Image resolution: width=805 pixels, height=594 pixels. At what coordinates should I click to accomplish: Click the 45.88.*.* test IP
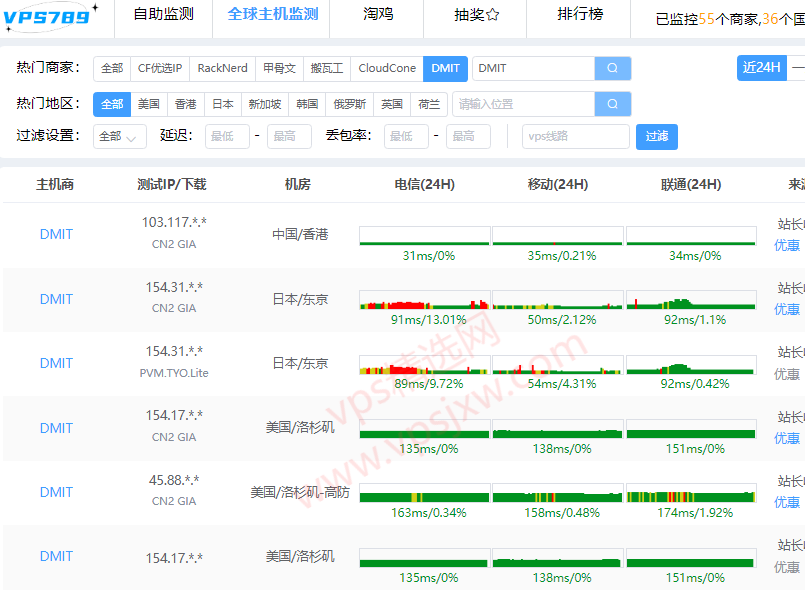point(174,480)
